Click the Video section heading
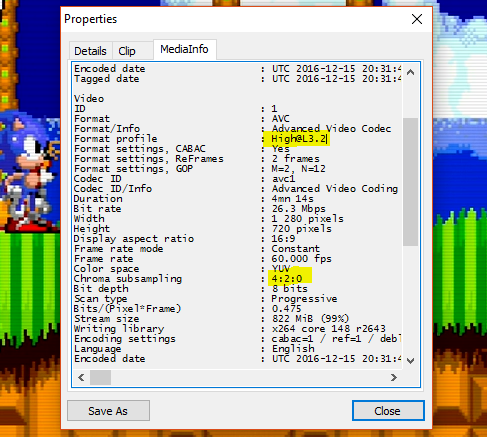 coord(89,99)
